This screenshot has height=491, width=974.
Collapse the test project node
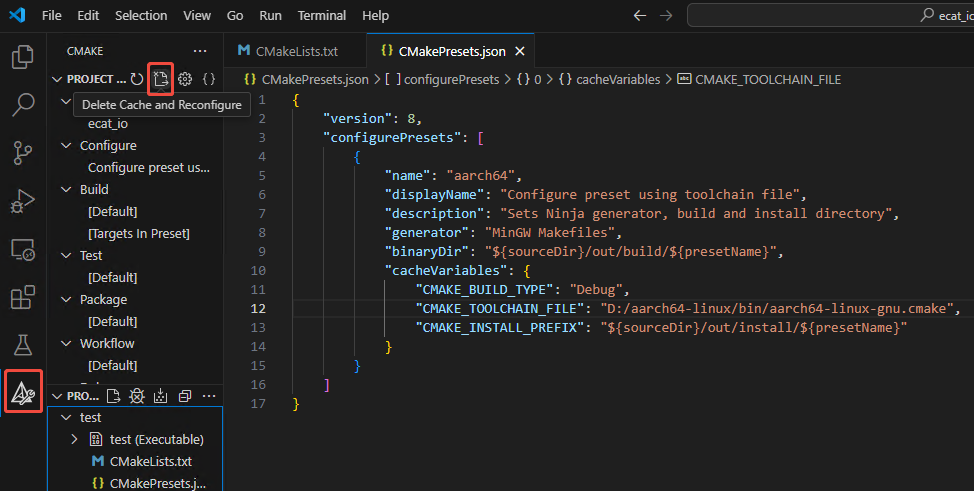tap(66, 418)
